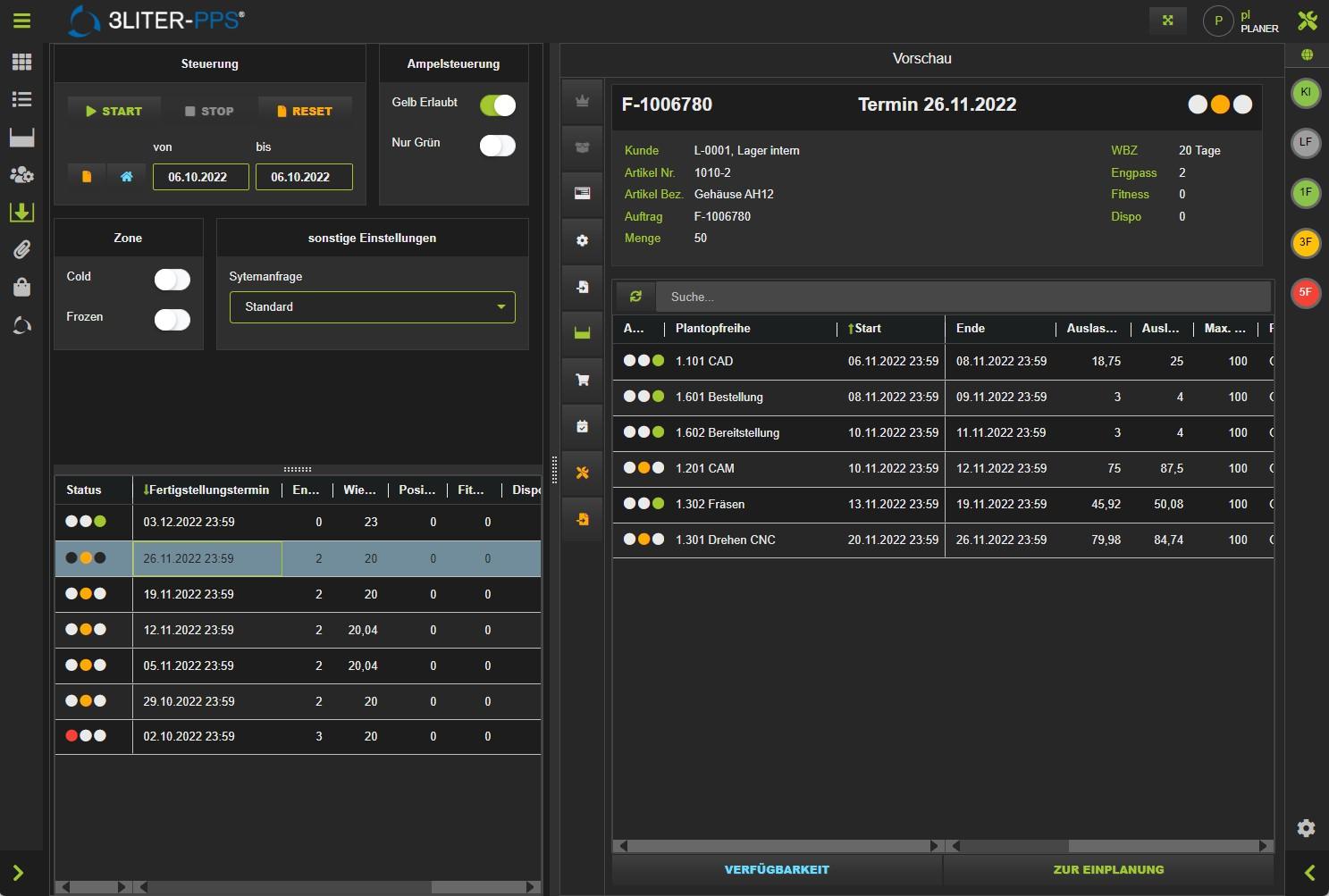The width and height of the screenshot is (1329, 896).
Task: Refresh the Plantopfreihe table
Action: click(x=635, y=297)
